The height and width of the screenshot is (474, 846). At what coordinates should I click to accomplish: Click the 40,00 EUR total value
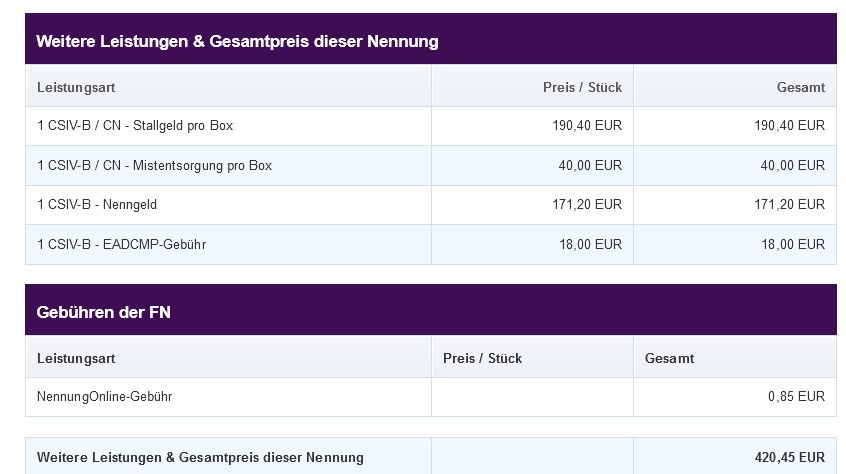(x=793, y=166)
